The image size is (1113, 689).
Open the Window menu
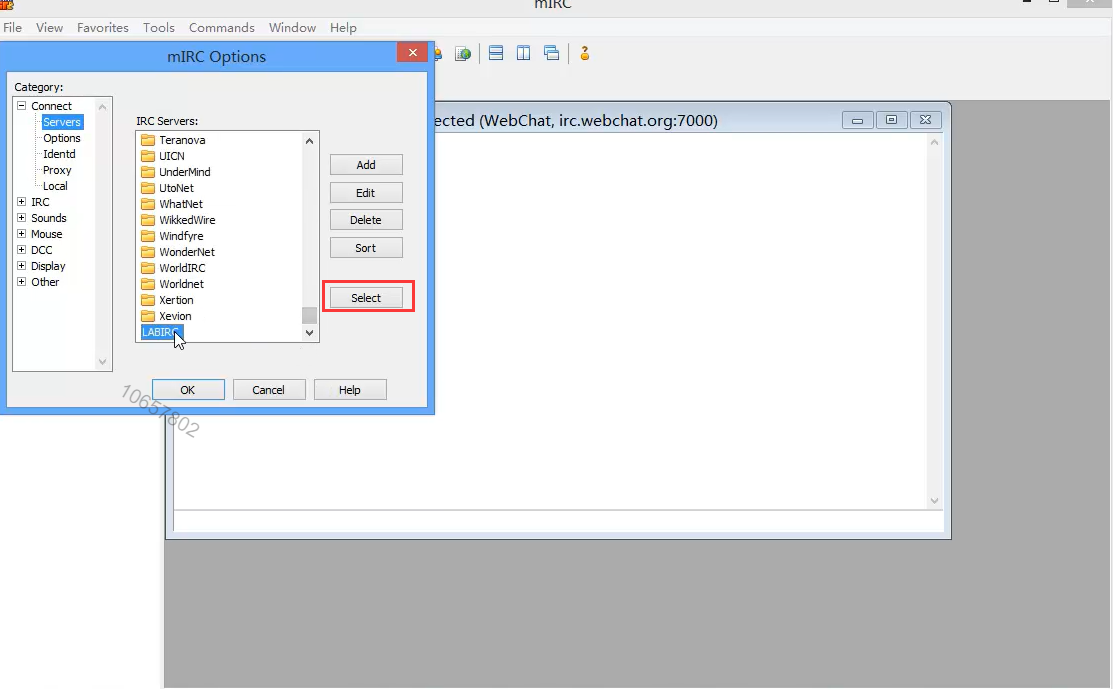coord(292,28)
